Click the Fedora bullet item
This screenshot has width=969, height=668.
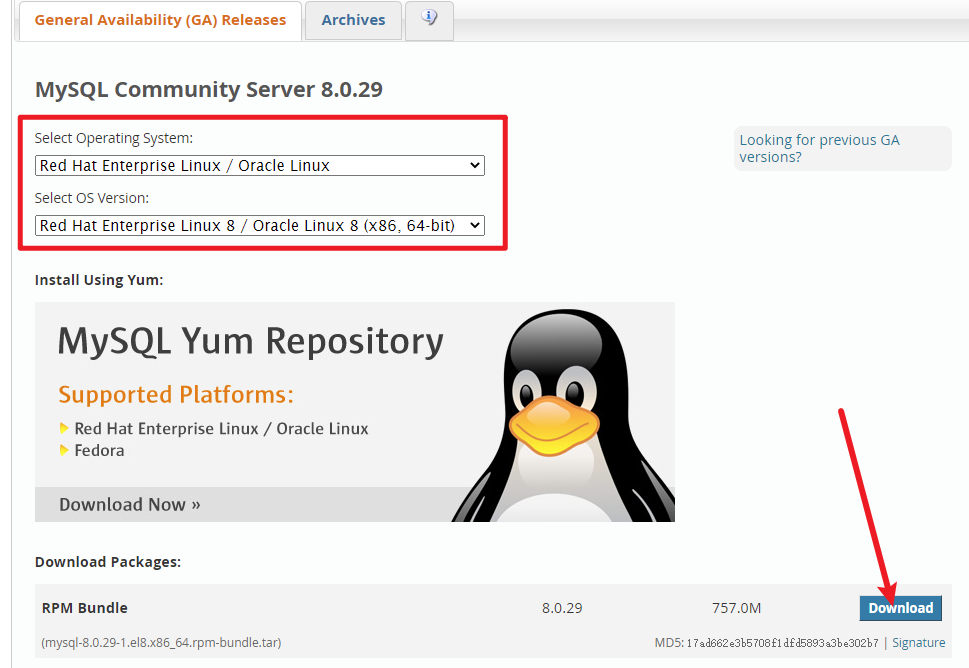coord(99,450)
